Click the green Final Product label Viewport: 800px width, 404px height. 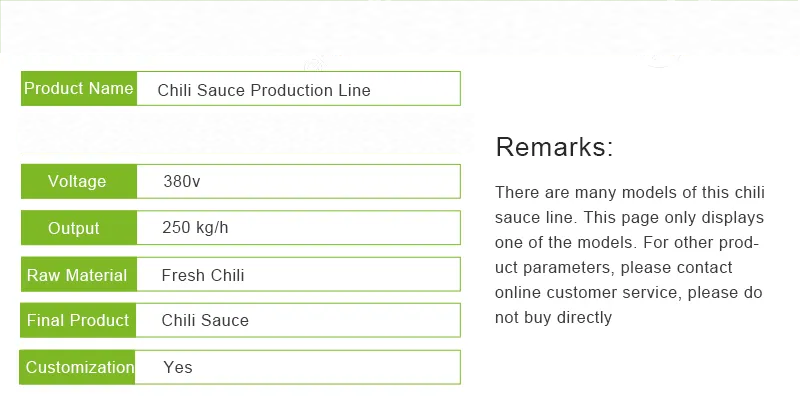tap(78, 320)
